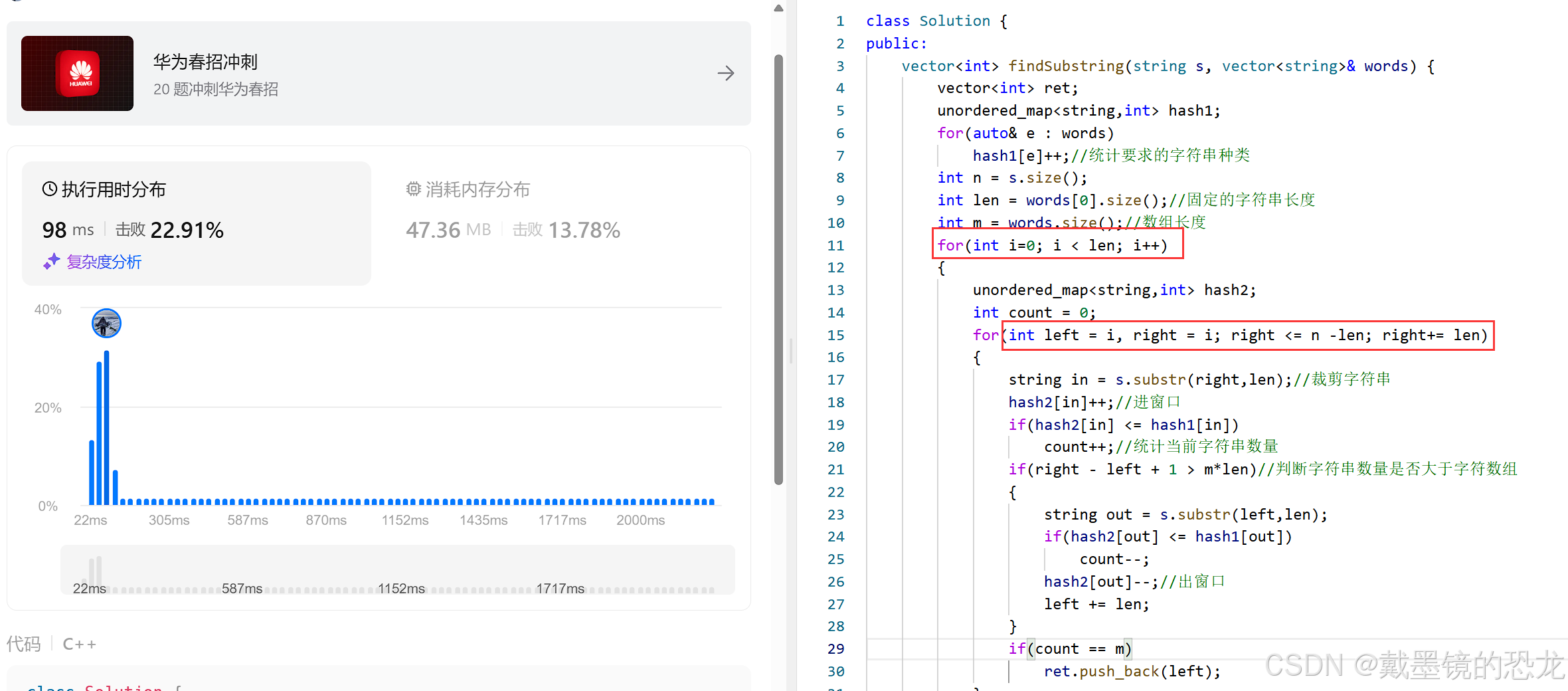Click the scrollbar up arrow

tap(779, 8)
